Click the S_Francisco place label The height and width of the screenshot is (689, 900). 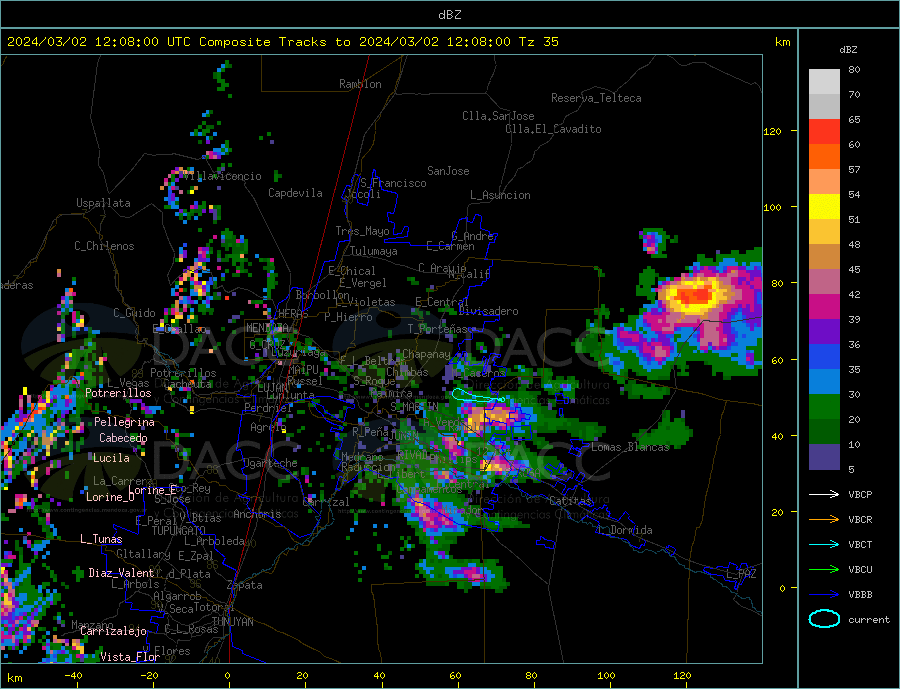tap(393, 183)
